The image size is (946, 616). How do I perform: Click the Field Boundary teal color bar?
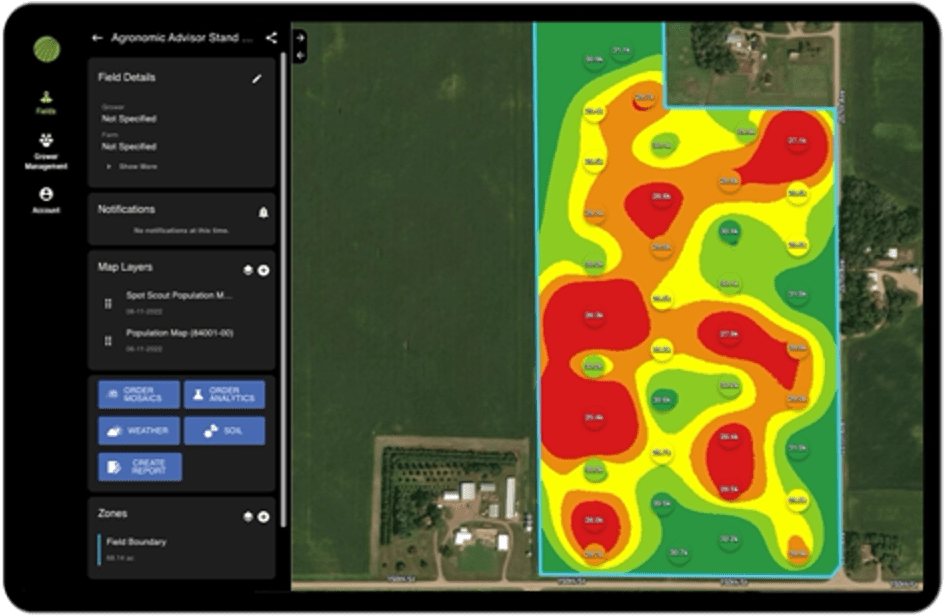[99, 549]
